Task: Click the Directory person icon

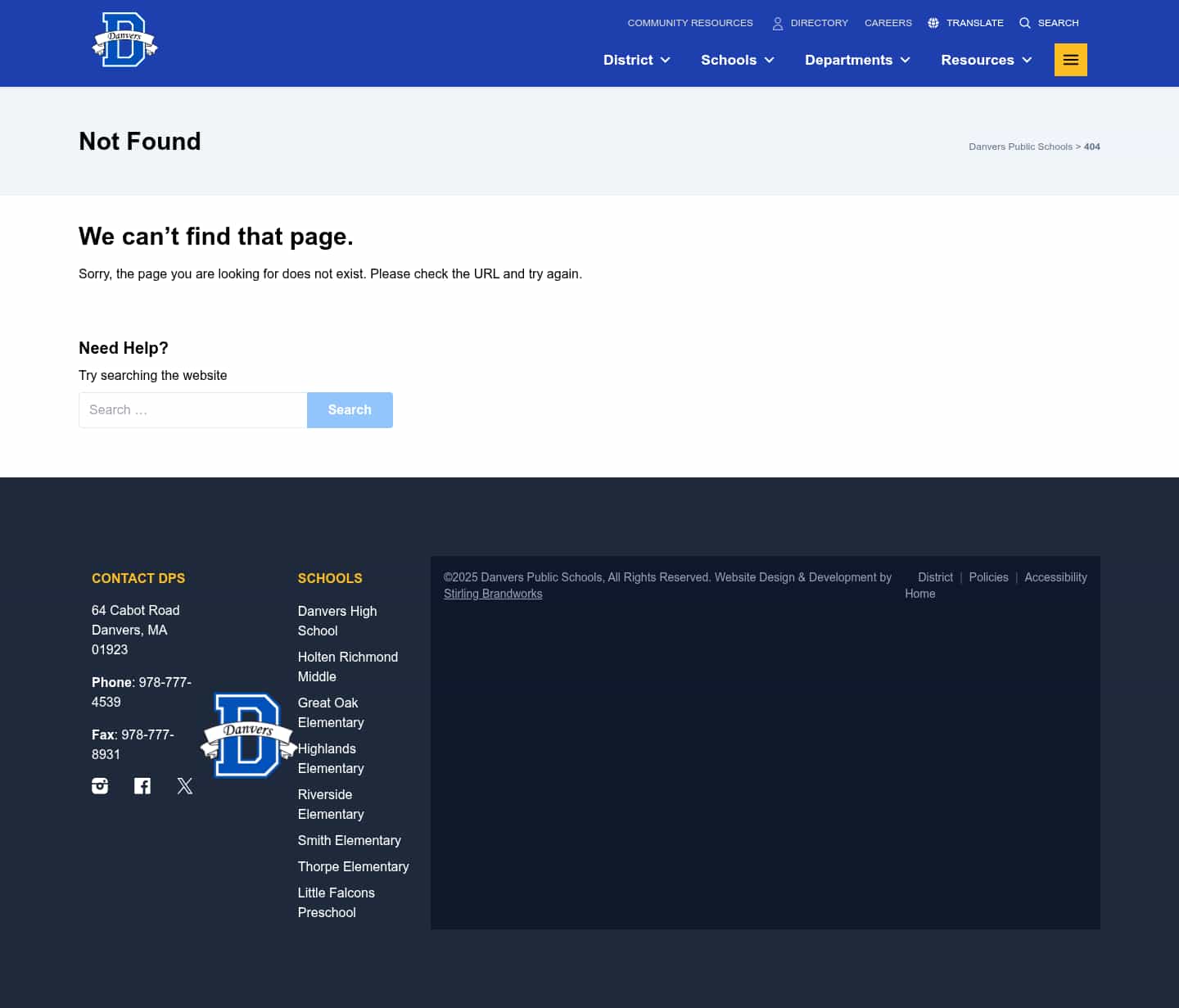Action: point(776,23)
